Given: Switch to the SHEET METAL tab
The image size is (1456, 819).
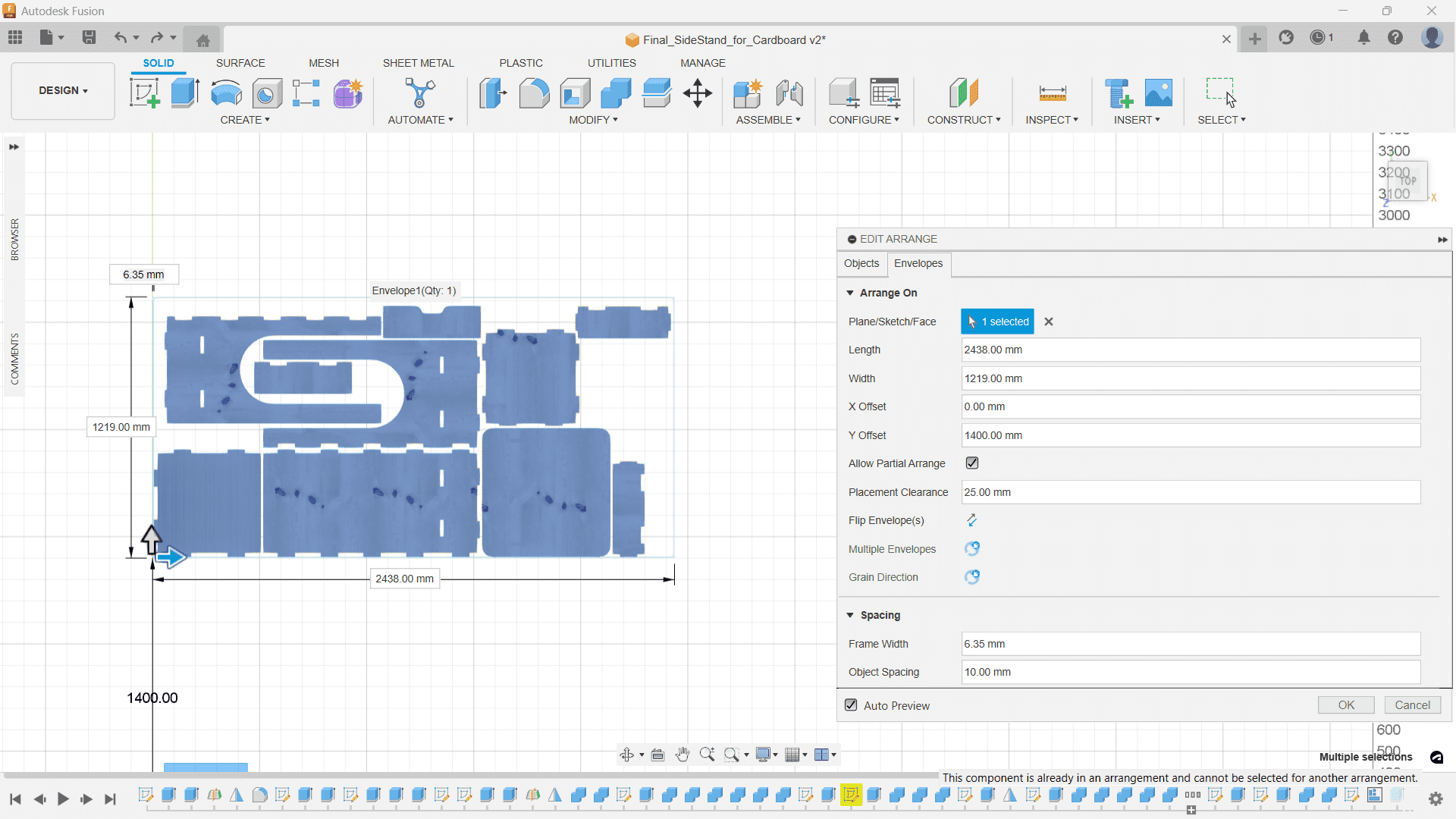Looking at the screenshot, I should click(418, 63).
